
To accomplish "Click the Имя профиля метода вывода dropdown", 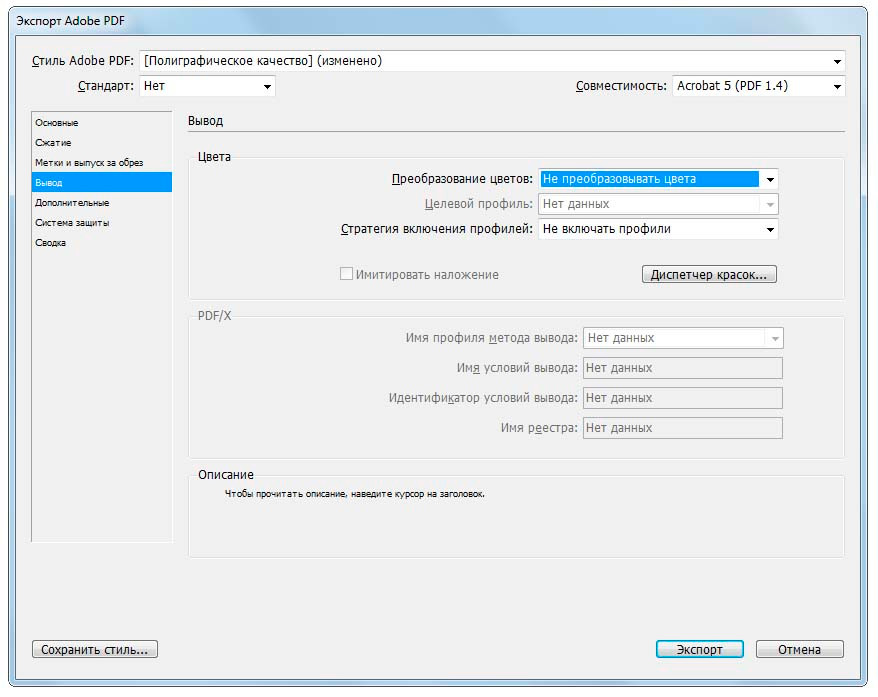I will coord(683,338).
